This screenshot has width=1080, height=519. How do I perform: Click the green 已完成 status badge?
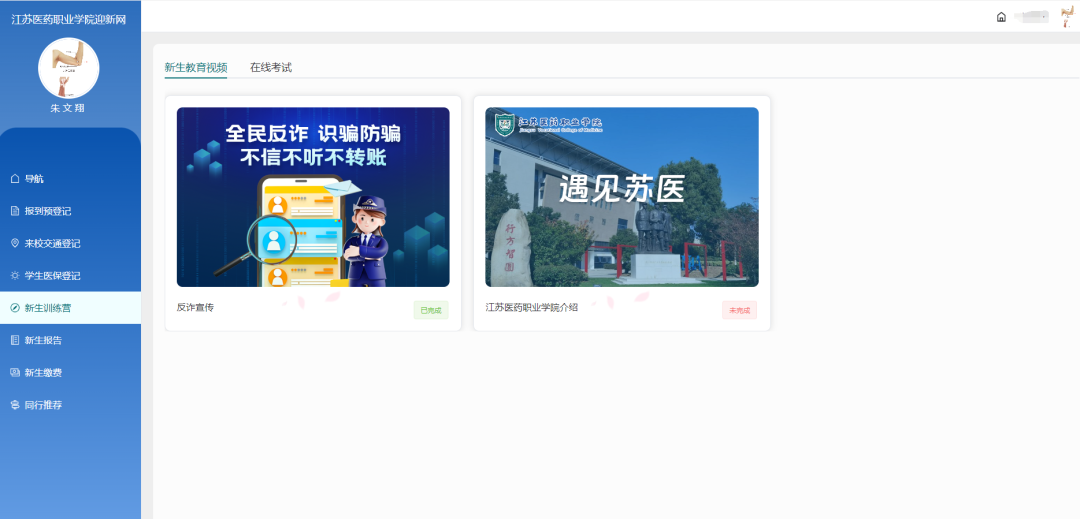point(431,310)
